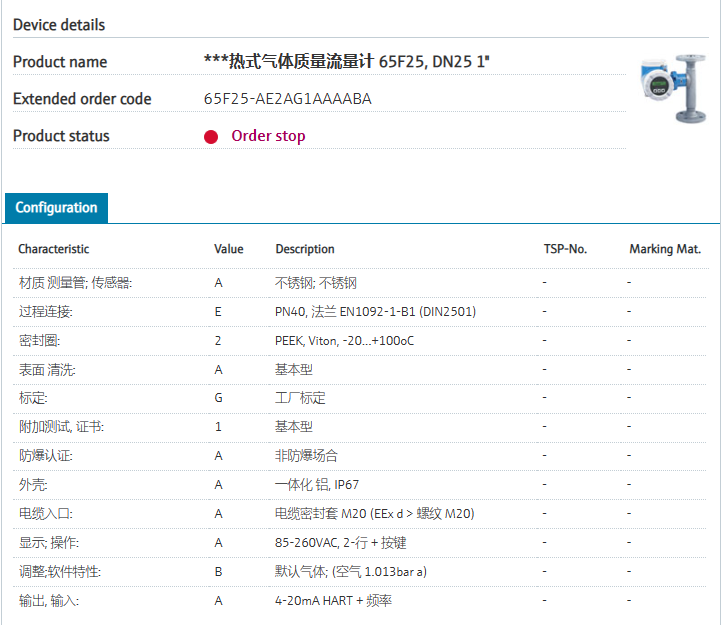Click the 85-260VAC display description
This screenshot has width=721, height=625.
(340, 543)
